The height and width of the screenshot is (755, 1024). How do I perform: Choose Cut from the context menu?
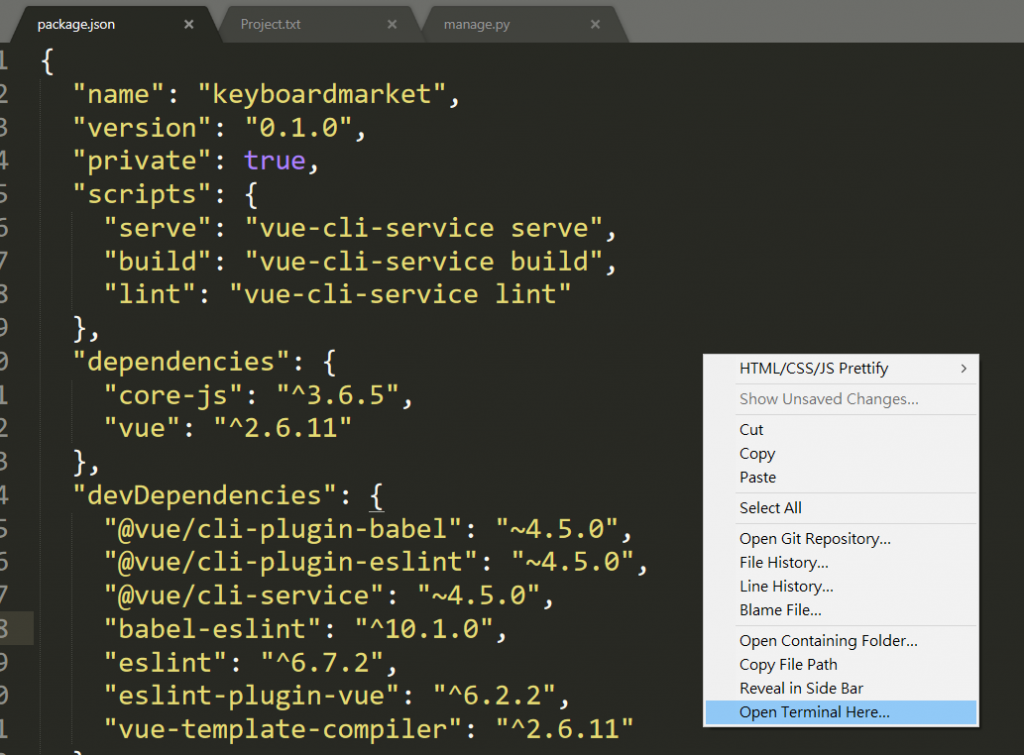point(841,430)
